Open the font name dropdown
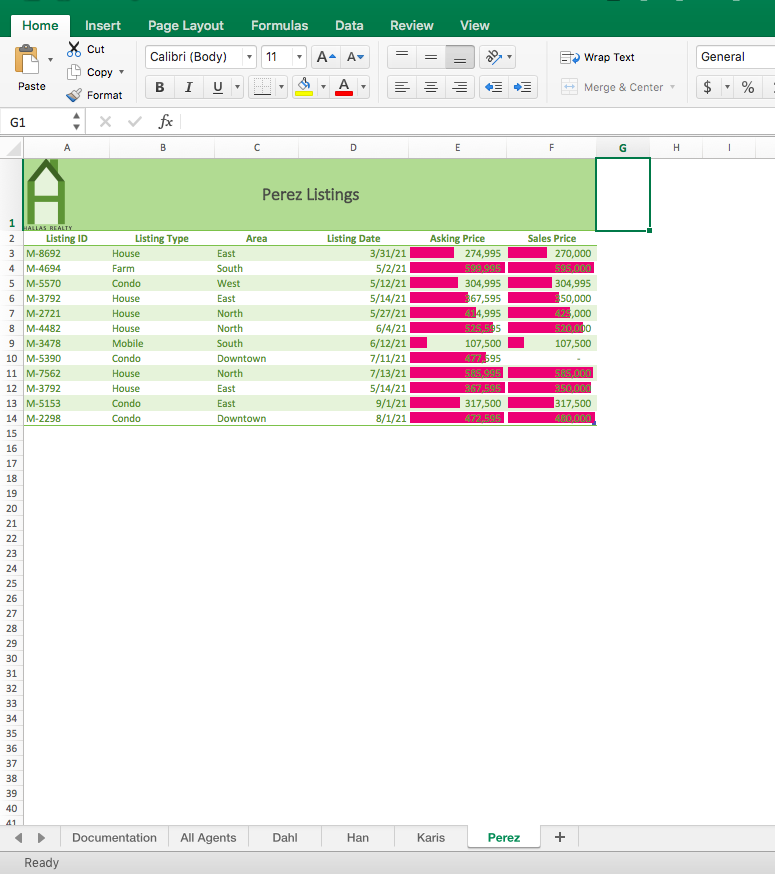The height and width of the screenshot is (874, 775). click(249, 57)
